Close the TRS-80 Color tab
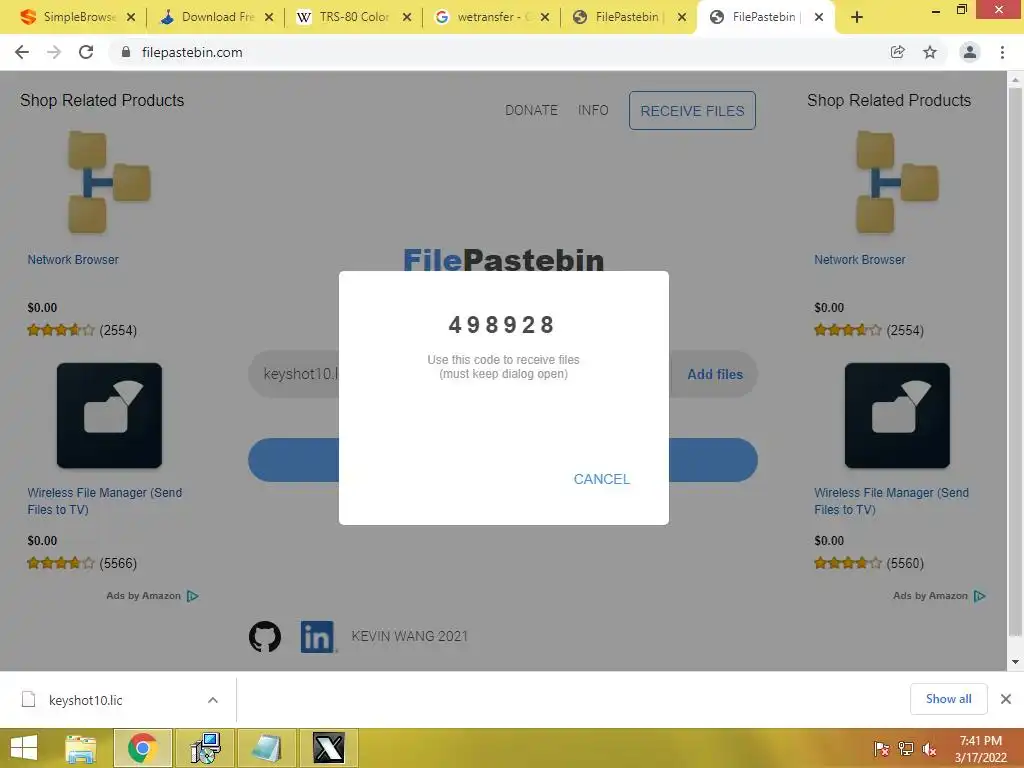Viewport: 1024px width, 768px height. tap(407, 18)
